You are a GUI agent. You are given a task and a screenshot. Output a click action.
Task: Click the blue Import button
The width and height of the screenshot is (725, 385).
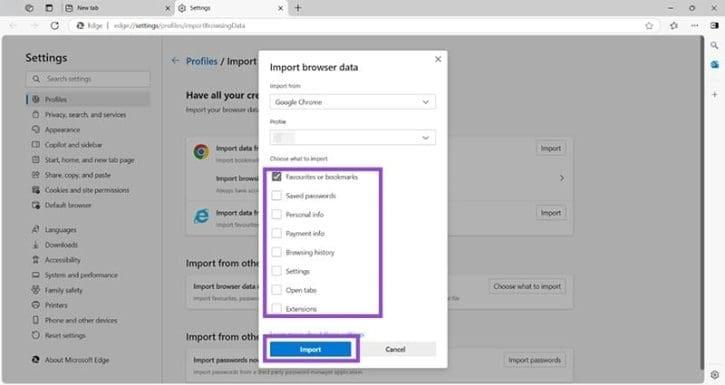[310, 349]
